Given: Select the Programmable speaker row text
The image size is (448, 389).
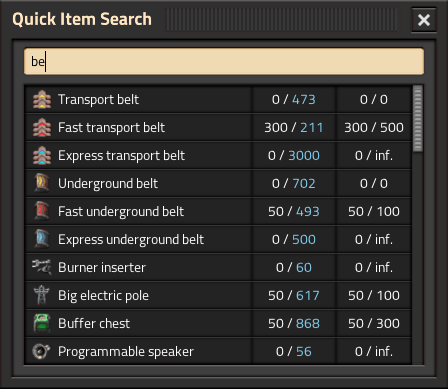Looking at the screenshot, I should [126, 352].
